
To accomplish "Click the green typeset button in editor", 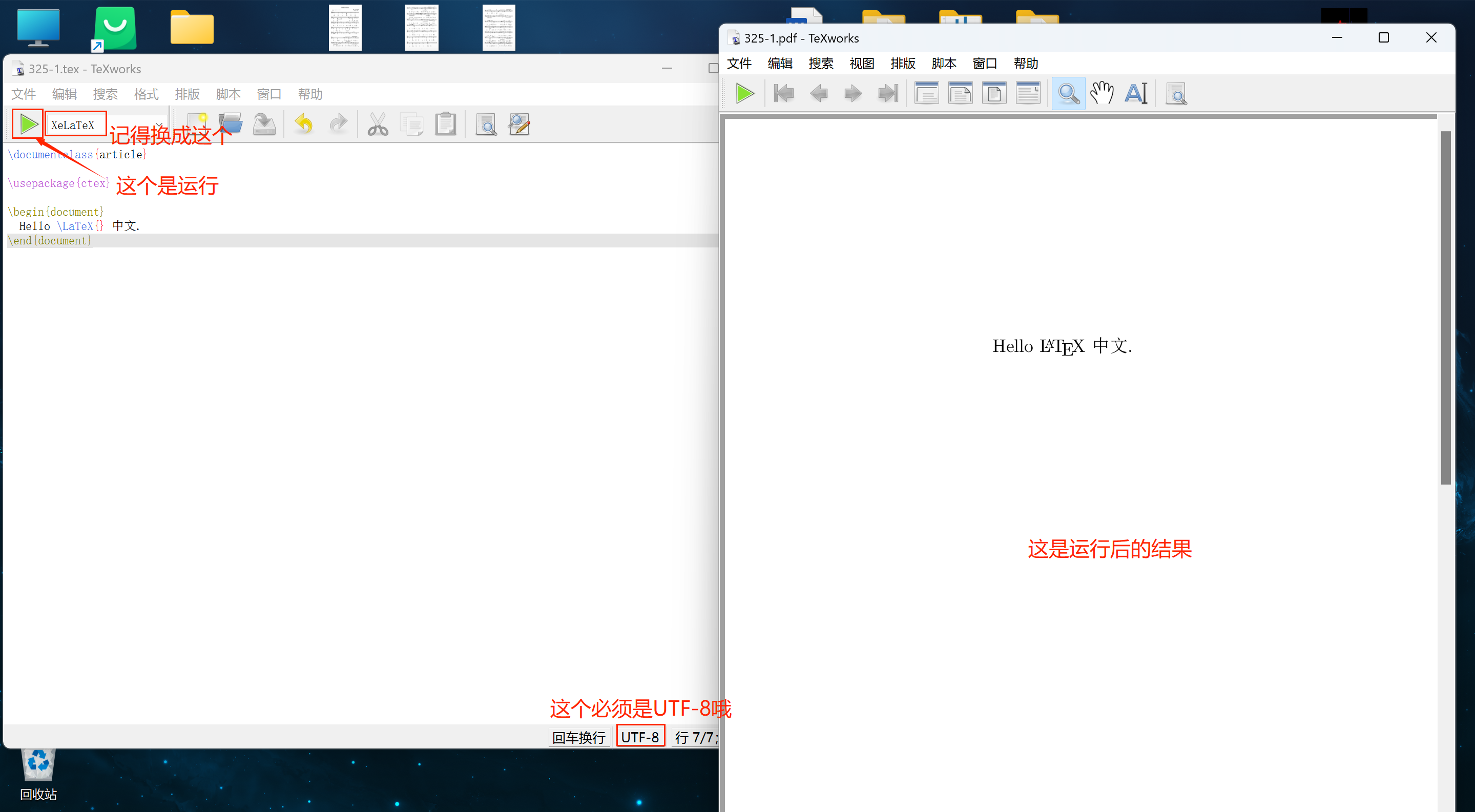I will tap(28, 124).
